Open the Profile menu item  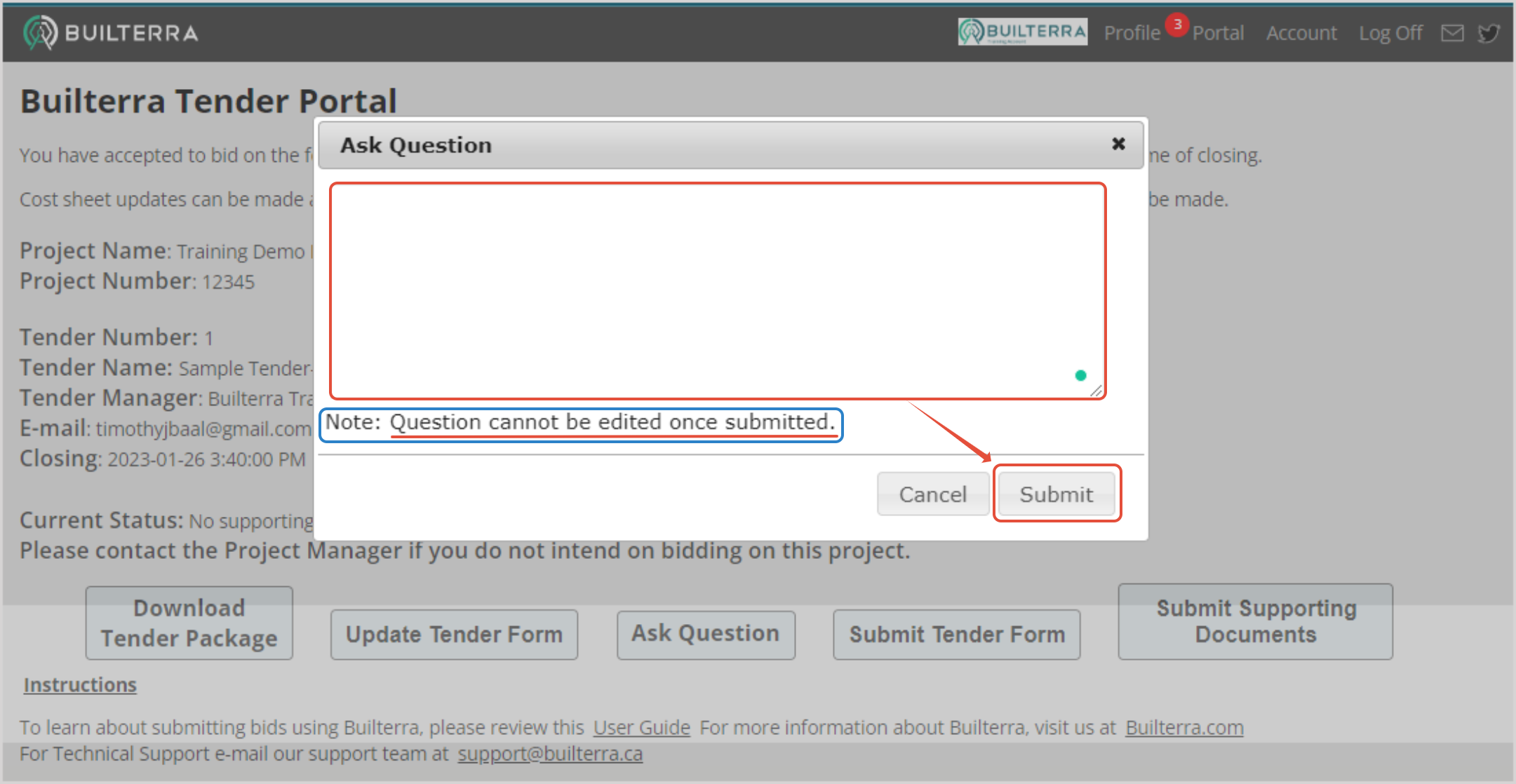(x=1132, y=33)
